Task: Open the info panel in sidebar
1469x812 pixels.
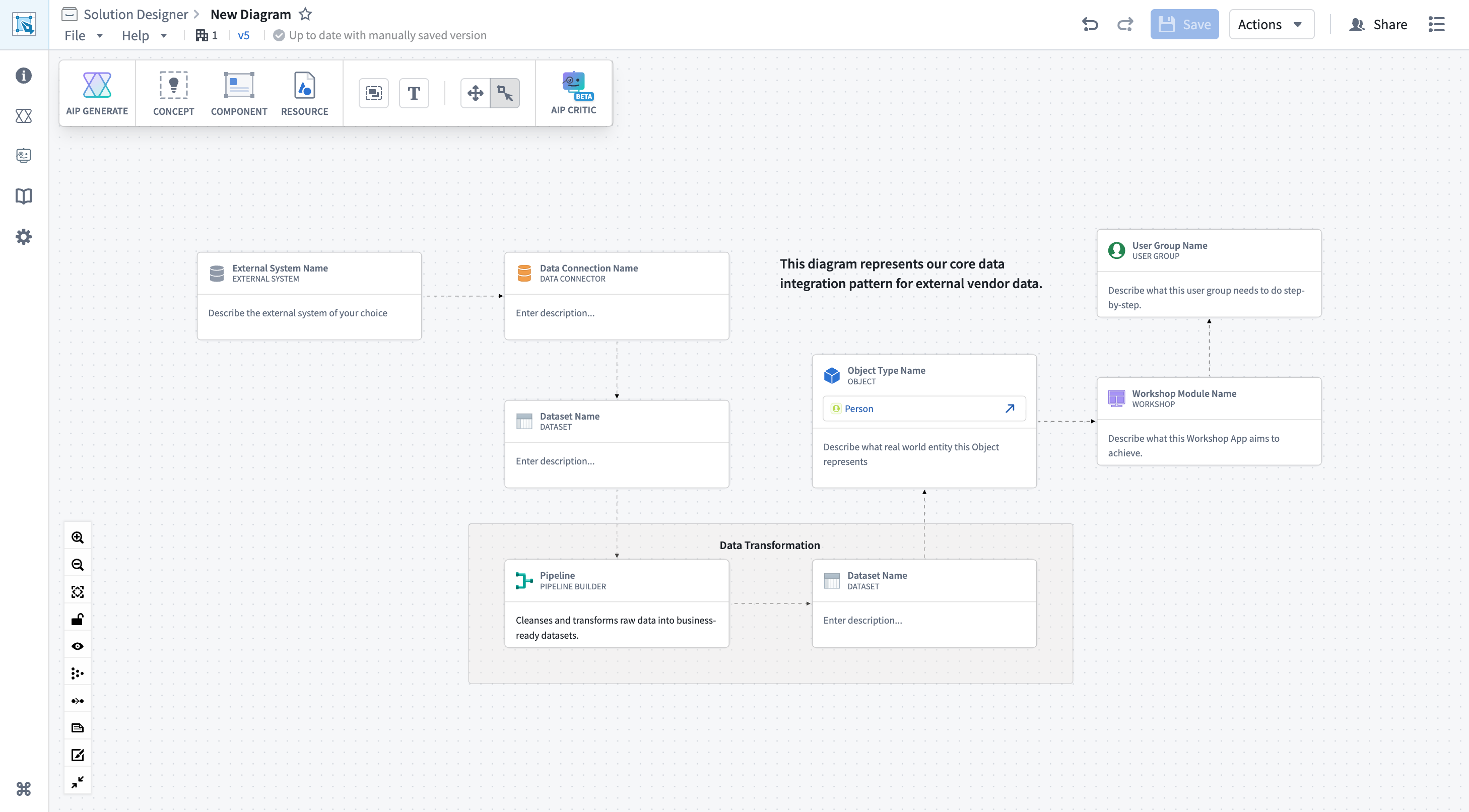Action: [23, 75]
